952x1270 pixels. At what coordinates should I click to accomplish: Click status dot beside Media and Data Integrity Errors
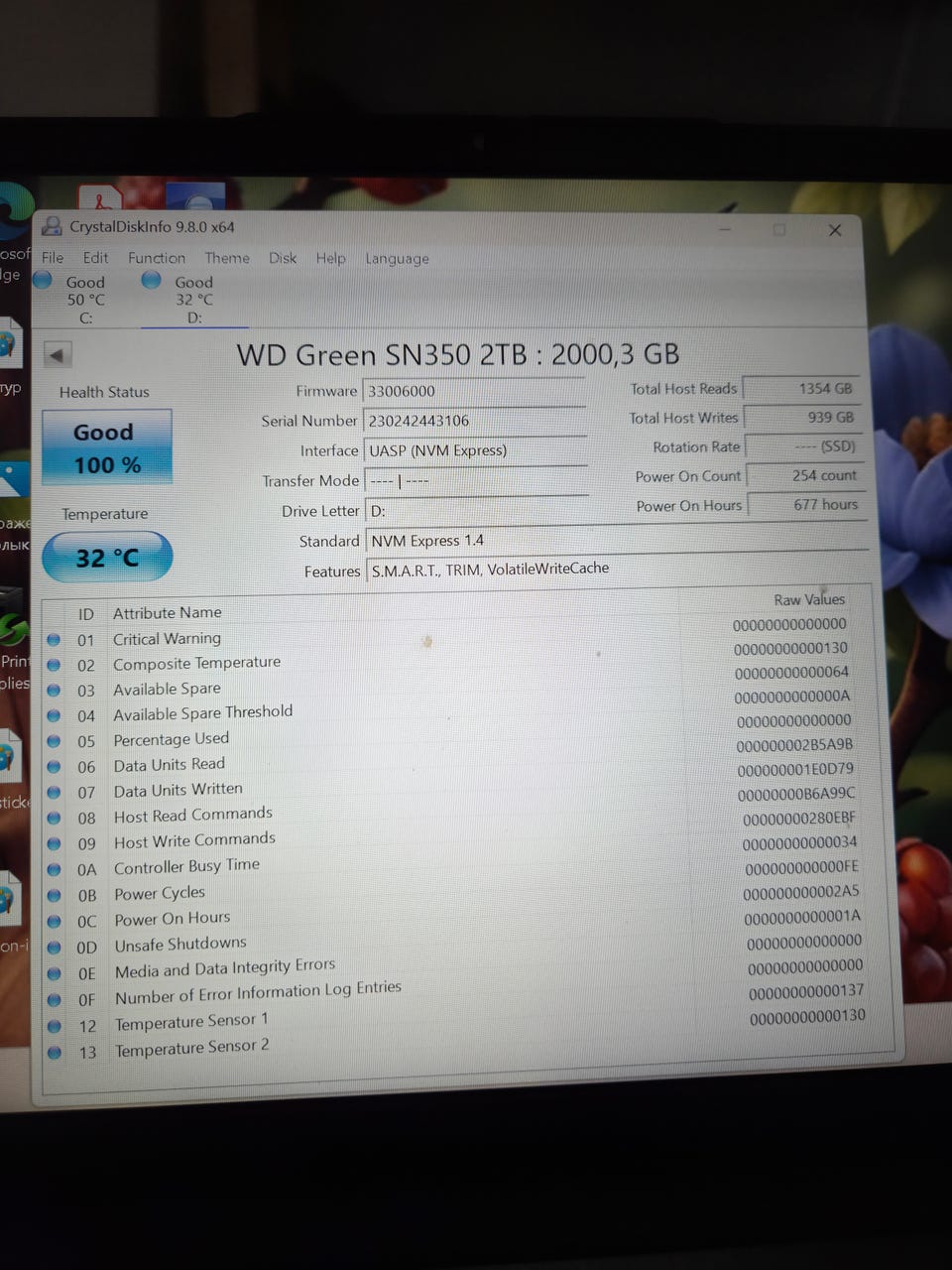click(54, 973)
